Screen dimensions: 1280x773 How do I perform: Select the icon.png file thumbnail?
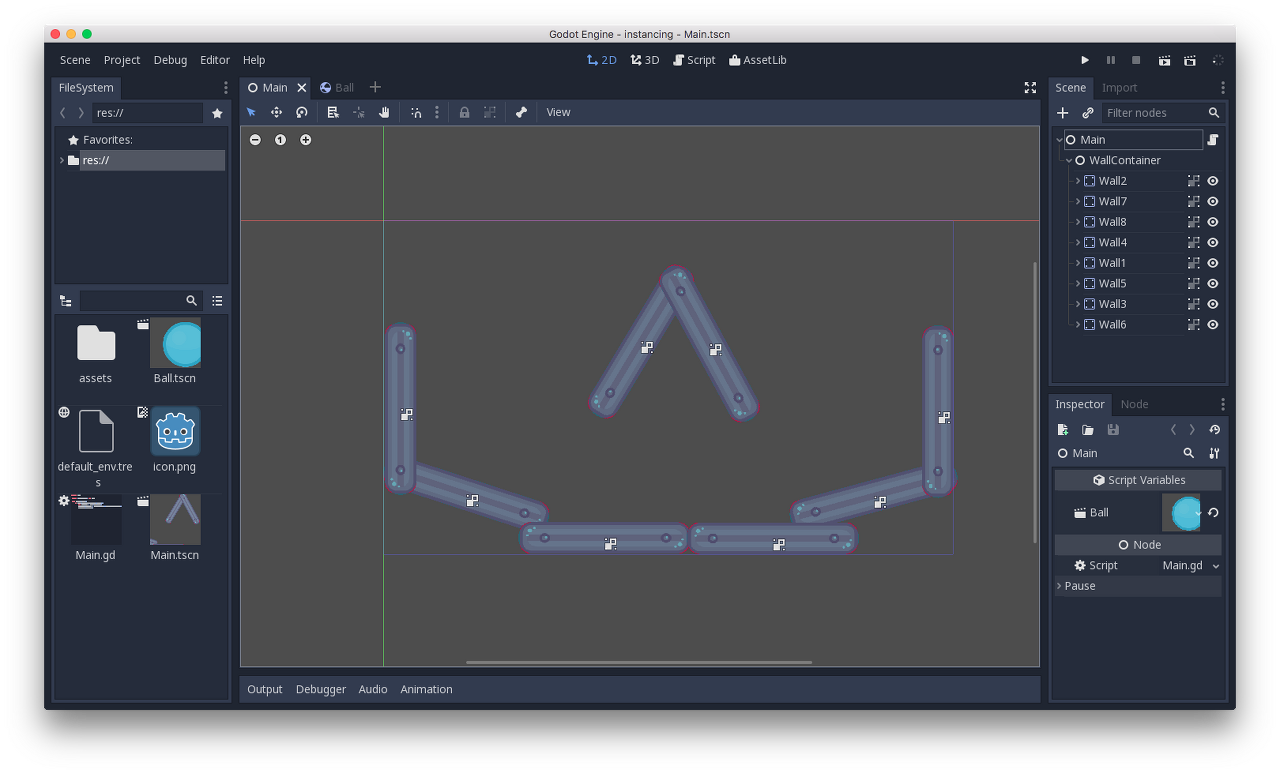pos(175,431)
